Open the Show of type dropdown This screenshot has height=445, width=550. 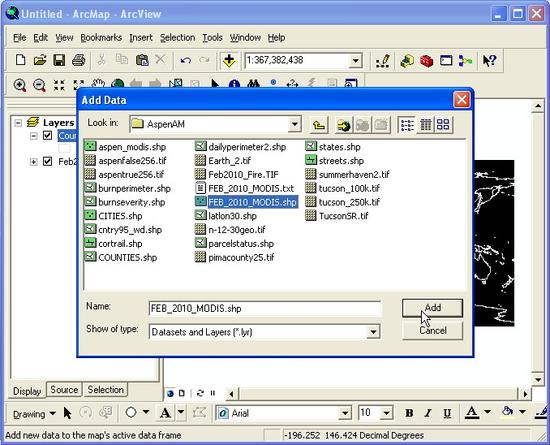click(x=373, y=332)
